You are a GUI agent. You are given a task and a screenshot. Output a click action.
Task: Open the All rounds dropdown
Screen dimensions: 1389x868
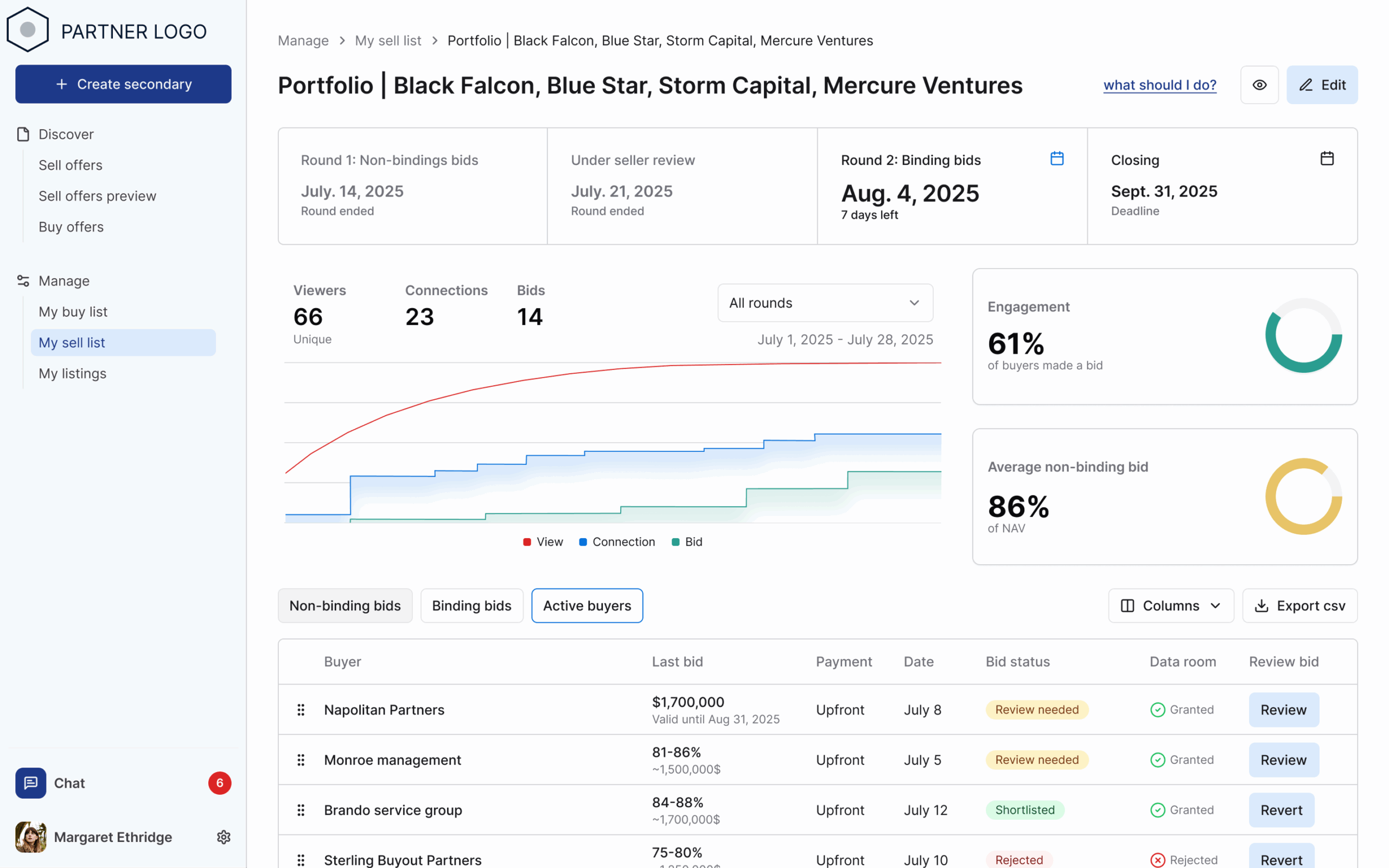825,303
